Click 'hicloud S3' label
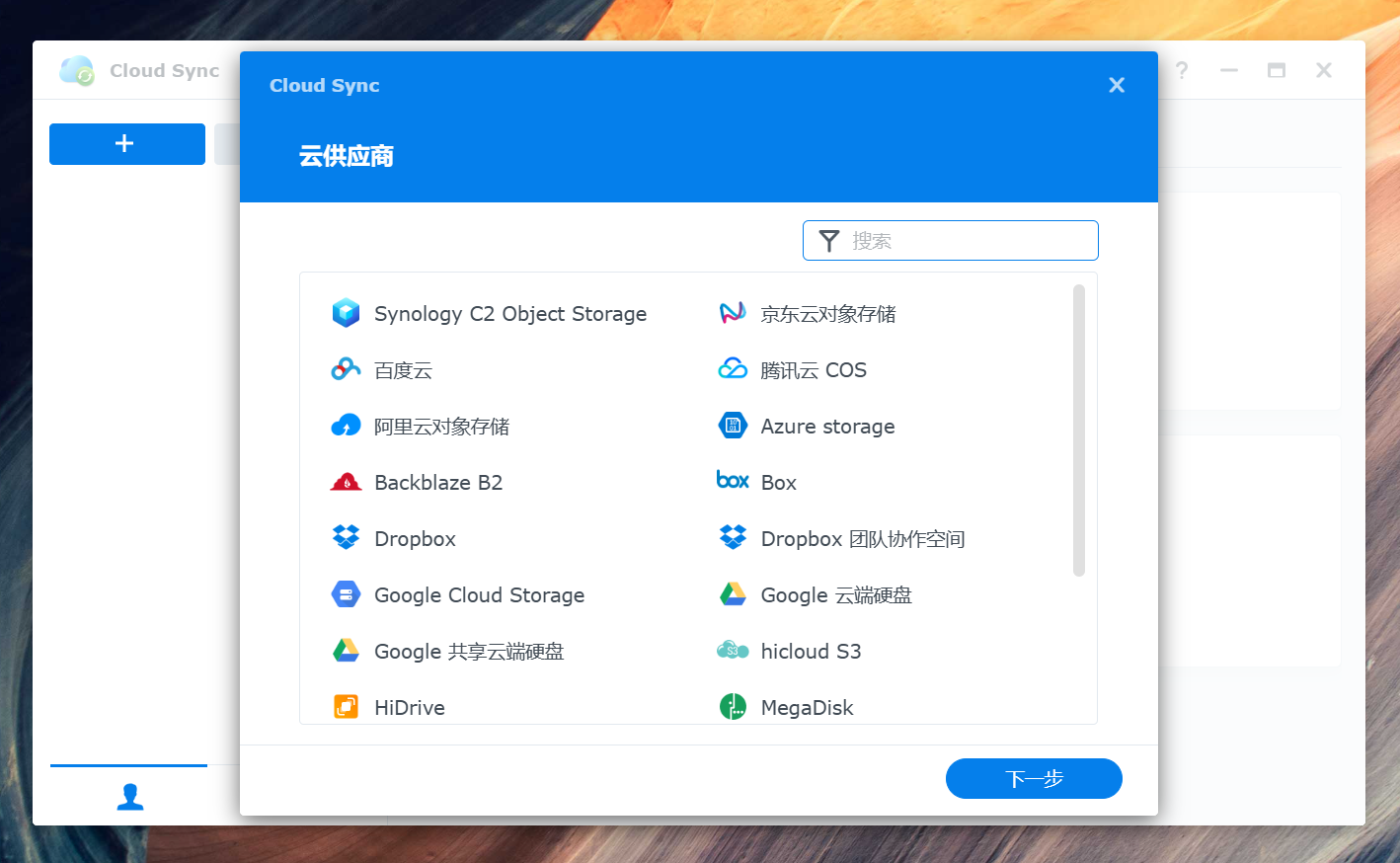The image size is (1400, 863). [811, 652]
